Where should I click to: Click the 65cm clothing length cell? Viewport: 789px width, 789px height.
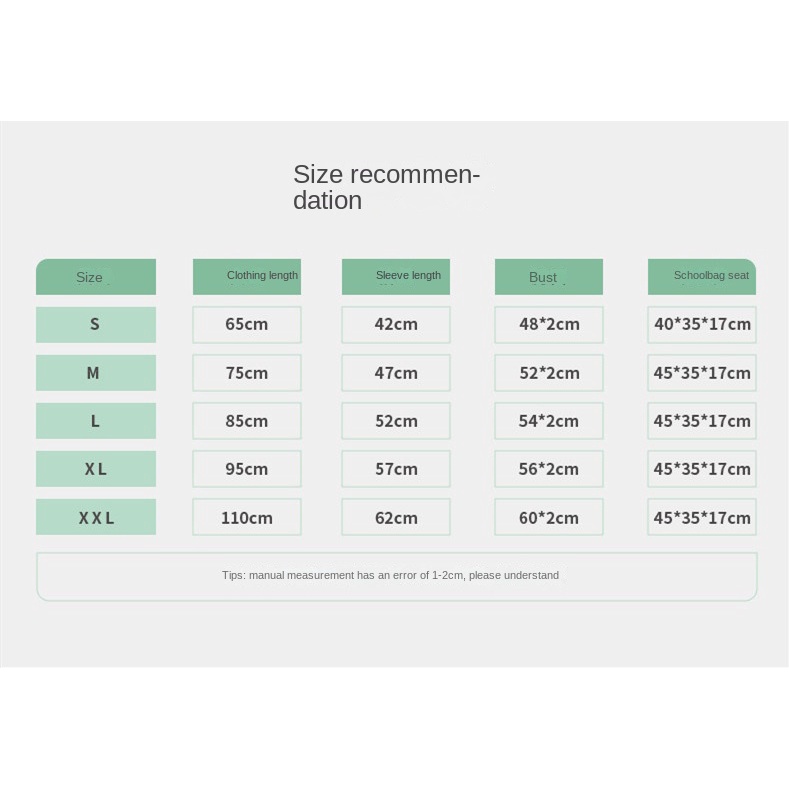point(247,324)
